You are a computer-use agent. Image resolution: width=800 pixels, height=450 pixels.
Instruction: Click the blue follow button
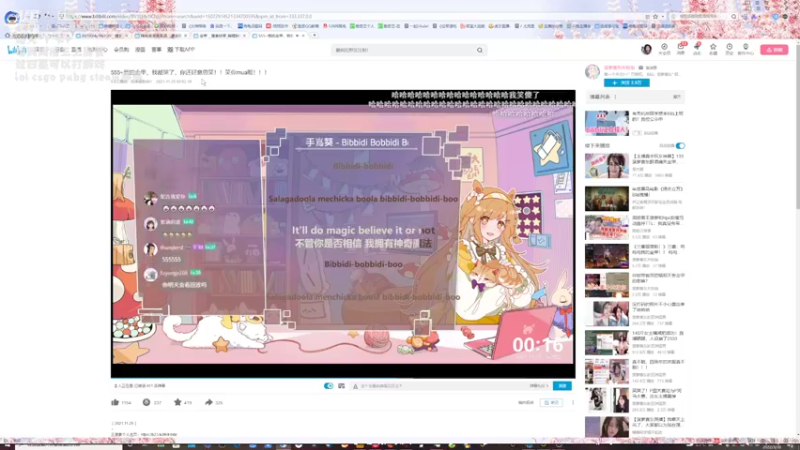pyautogui.click(x=627, y=83)
